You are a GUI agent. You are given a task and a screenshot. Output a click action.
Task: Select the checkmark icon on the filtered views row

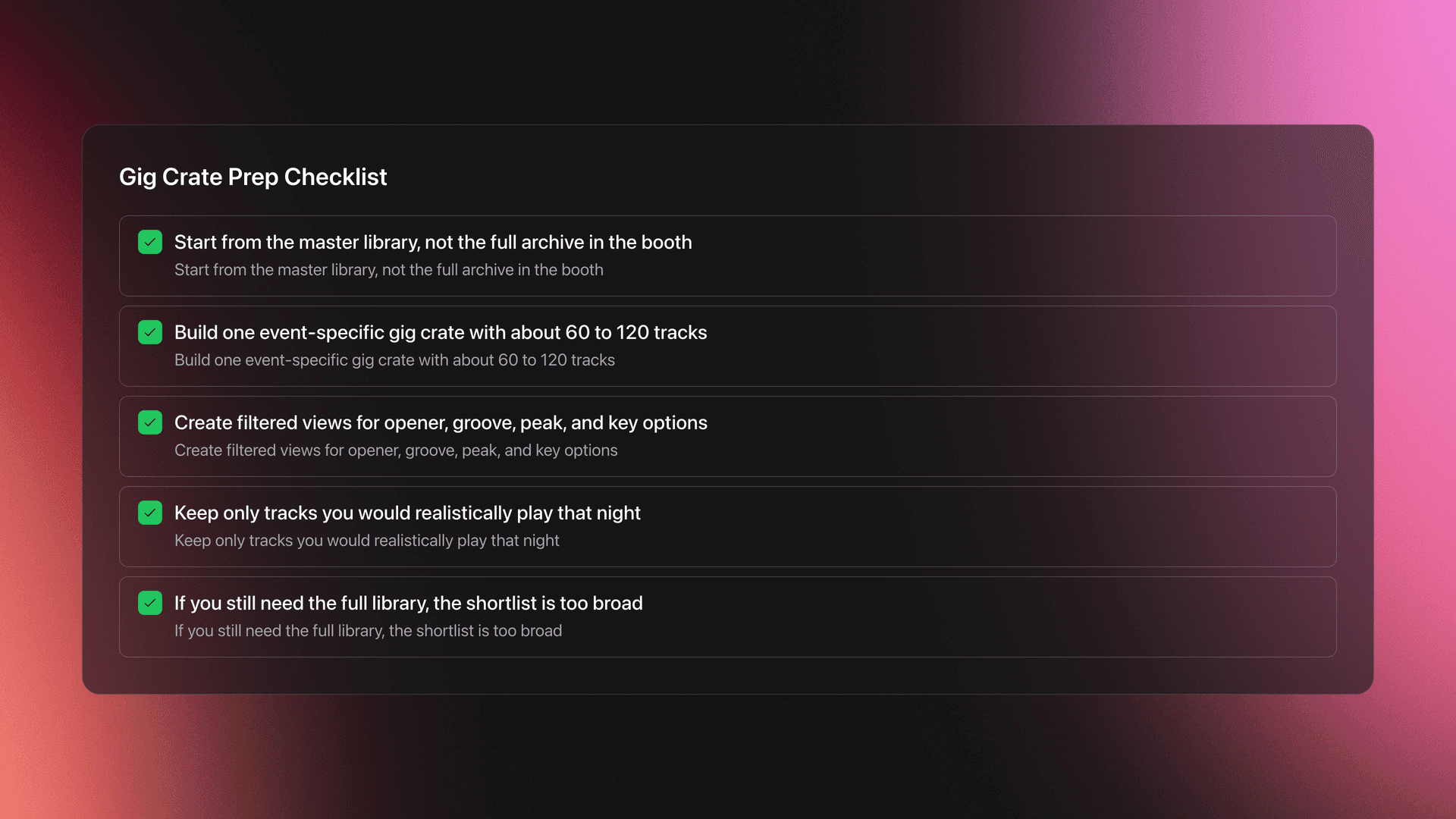tap(150, 422)
